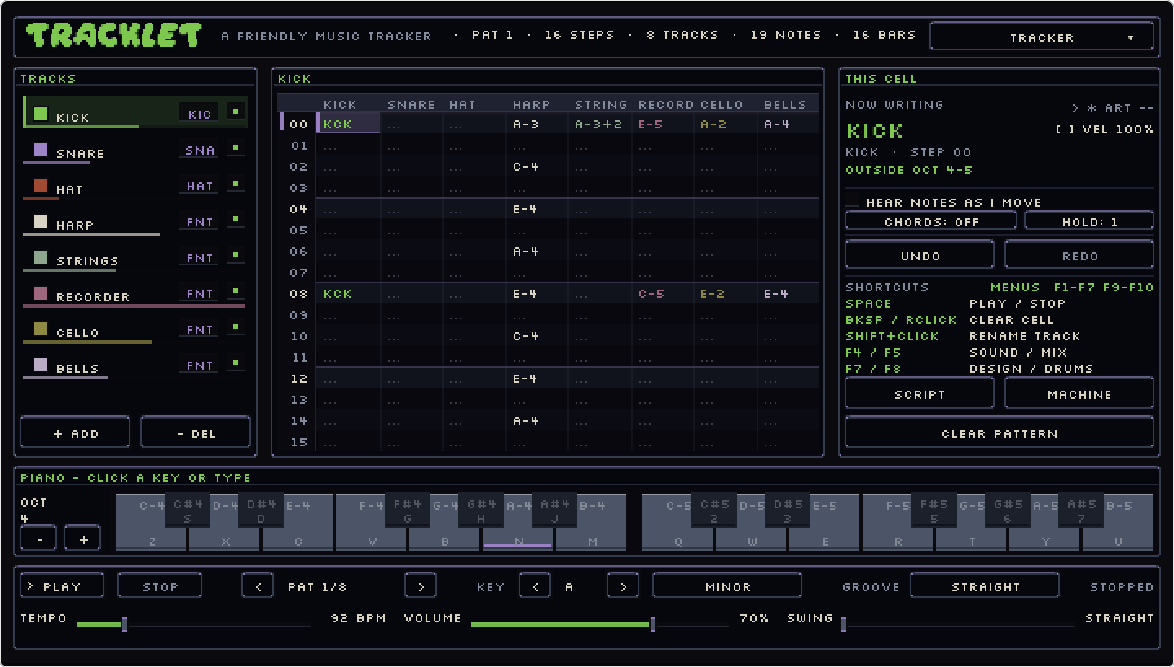This screenshot has width=1174, height=667.
Task: Open the Machine panel button
Action: click(1079, 394)
